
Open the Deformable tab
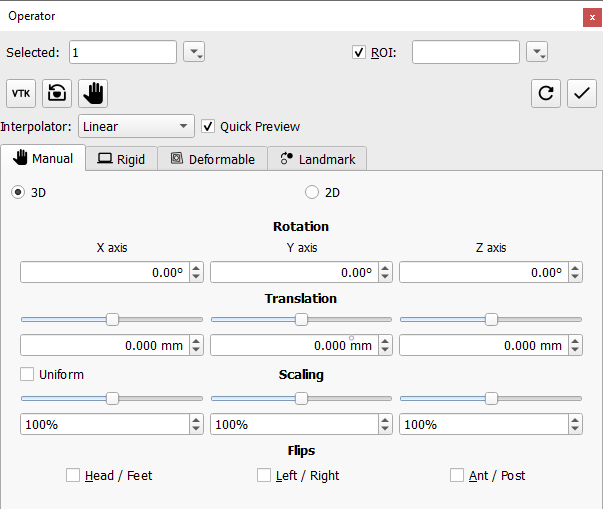pyautogui.click(x=212, y=158)
